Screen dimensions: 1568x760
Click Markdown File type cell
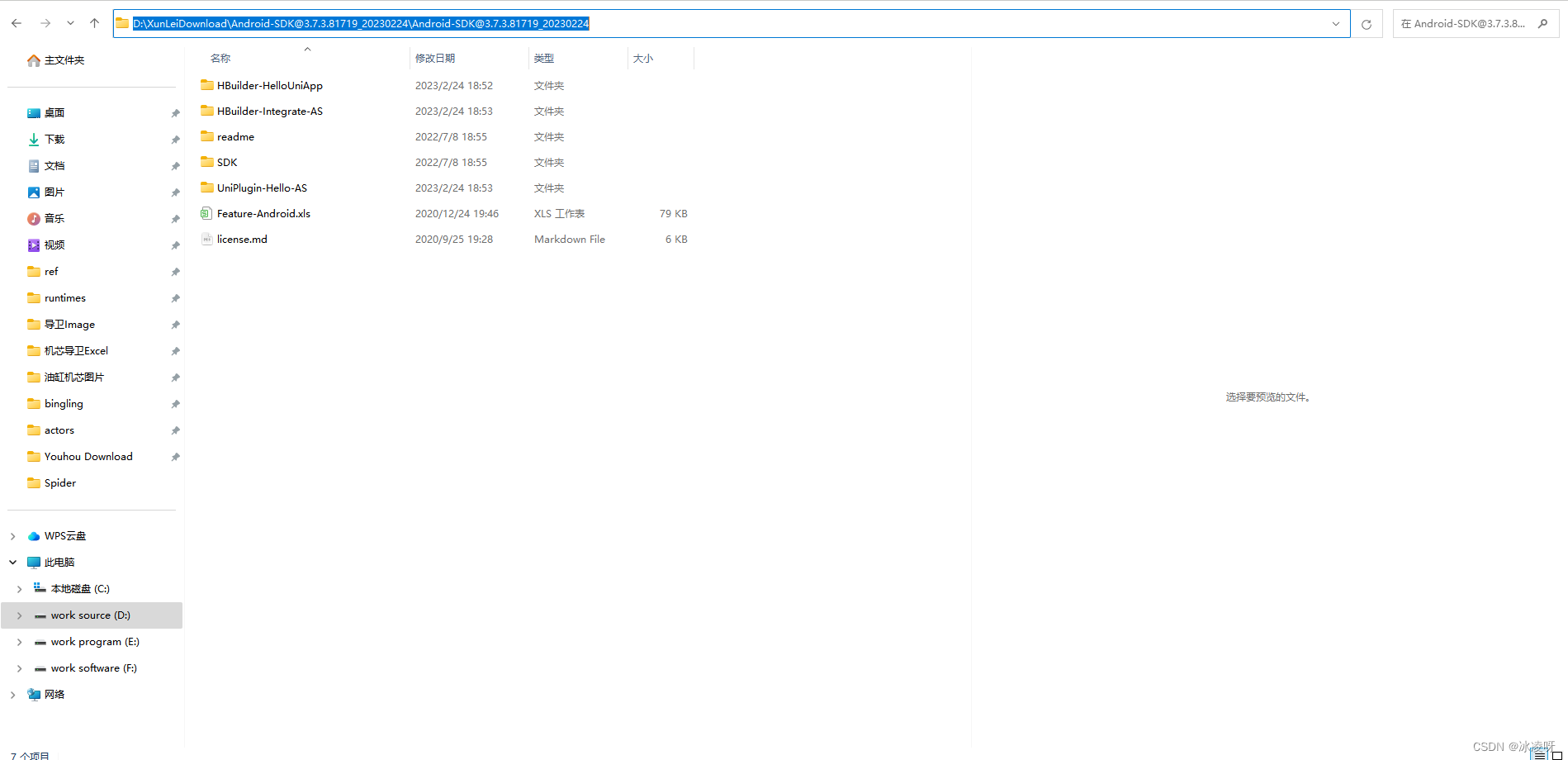pyautogui.click(x=569, y=239)
